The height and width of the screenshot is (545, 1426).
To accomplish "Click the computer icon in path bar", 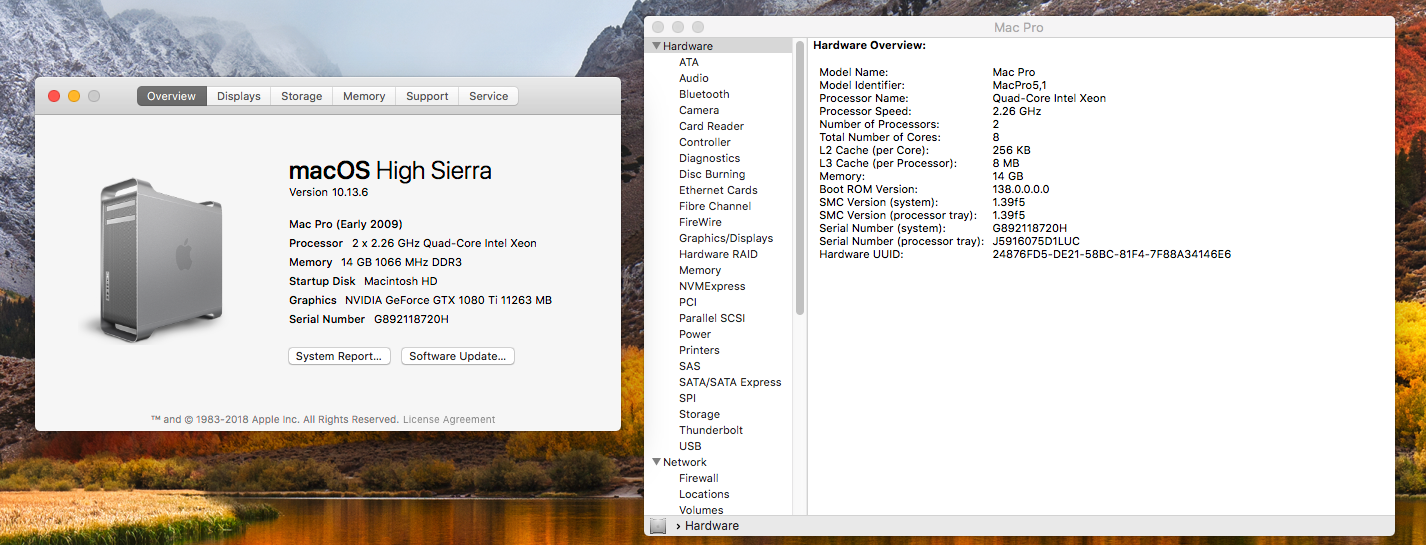I will coord(658,526).
